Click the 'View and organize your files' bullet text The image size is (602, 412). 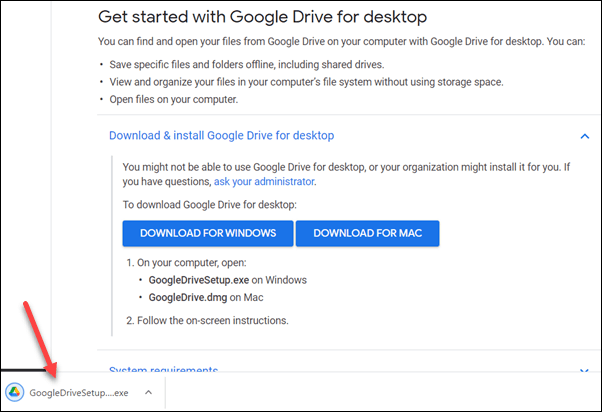(x=306, y=82)
